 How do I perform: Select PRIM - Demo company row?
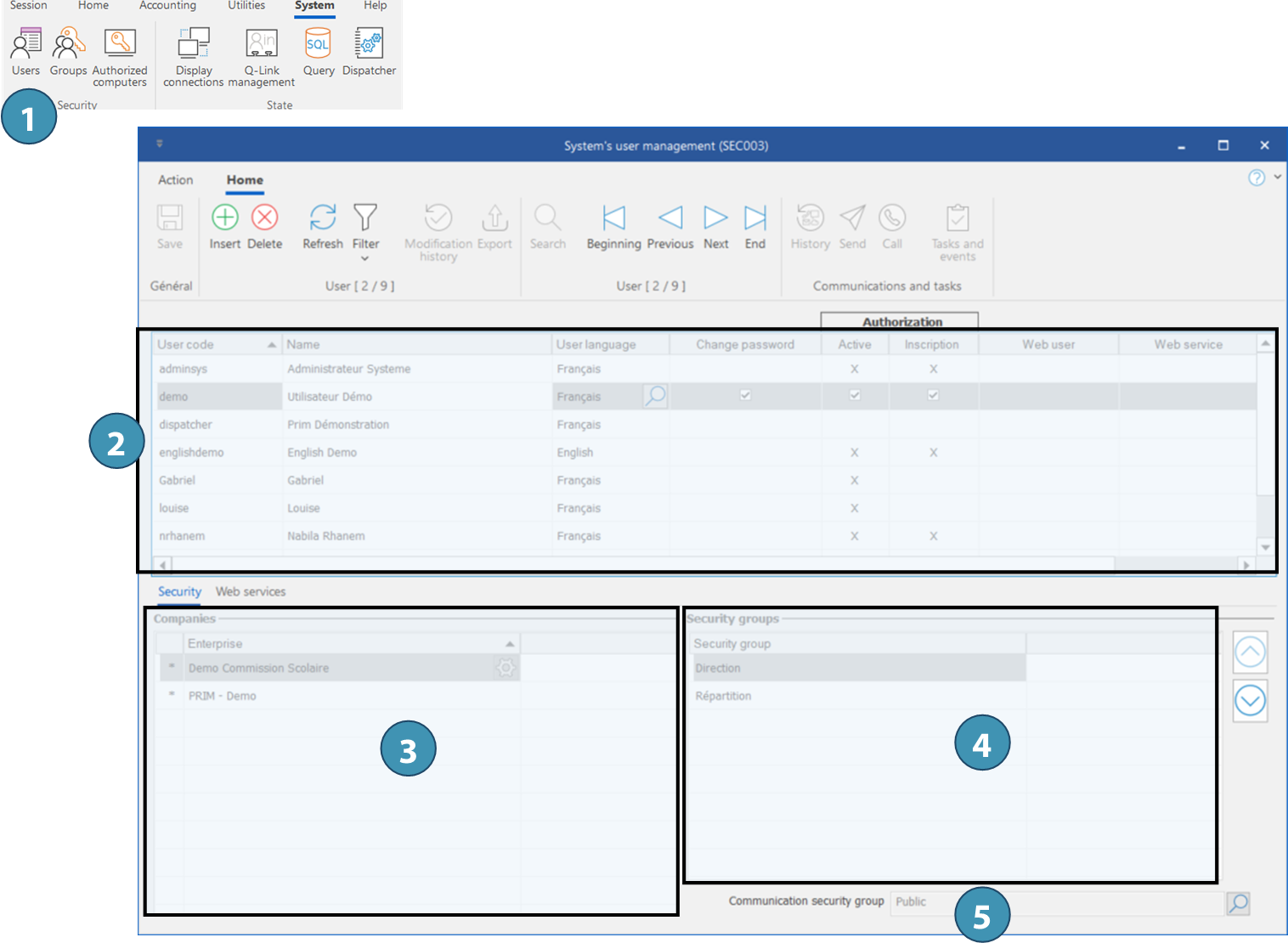[340, 696]
